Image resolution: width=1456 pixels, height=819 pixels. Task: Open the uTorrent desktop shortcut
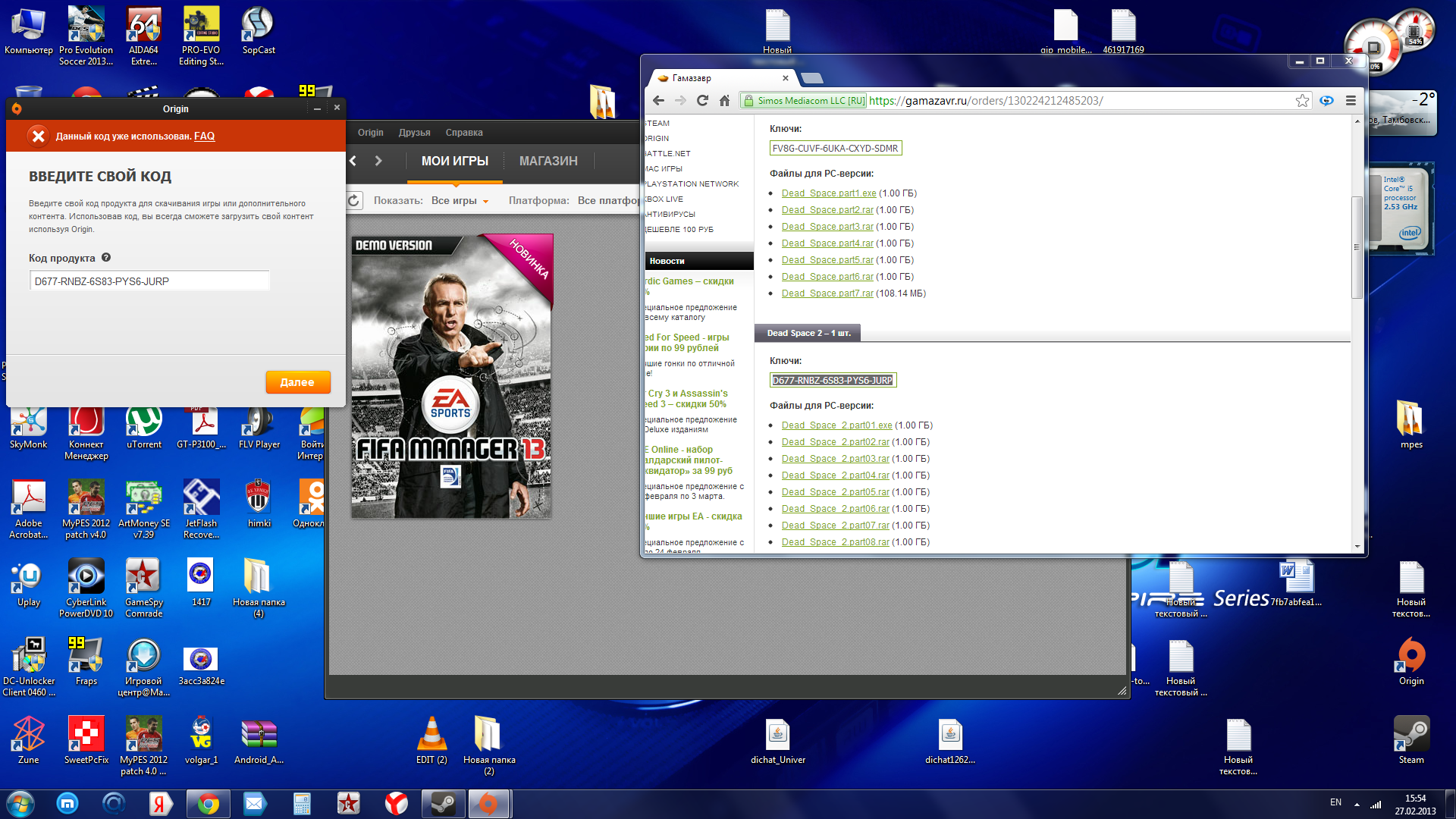(x=144, y=427)
